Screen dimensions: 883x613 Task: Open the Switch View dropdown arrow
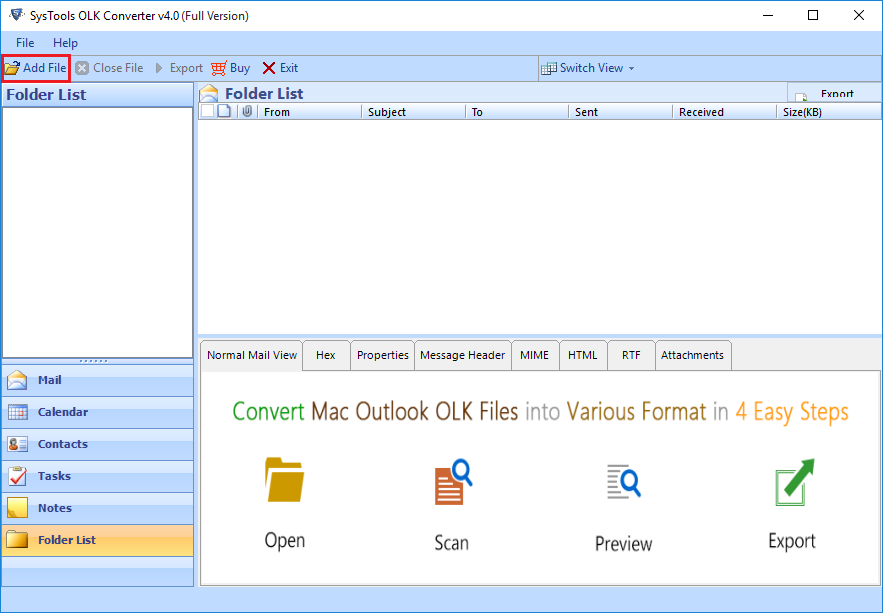(x=631, y=69)
